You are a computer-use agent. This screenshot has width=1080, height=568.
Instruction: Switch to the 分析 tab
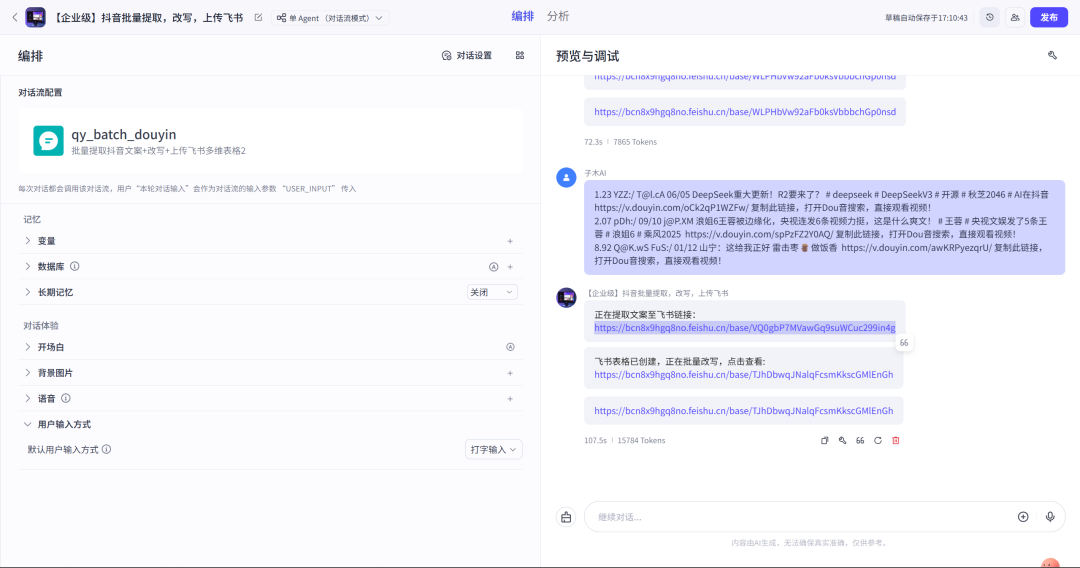(558, 17)
